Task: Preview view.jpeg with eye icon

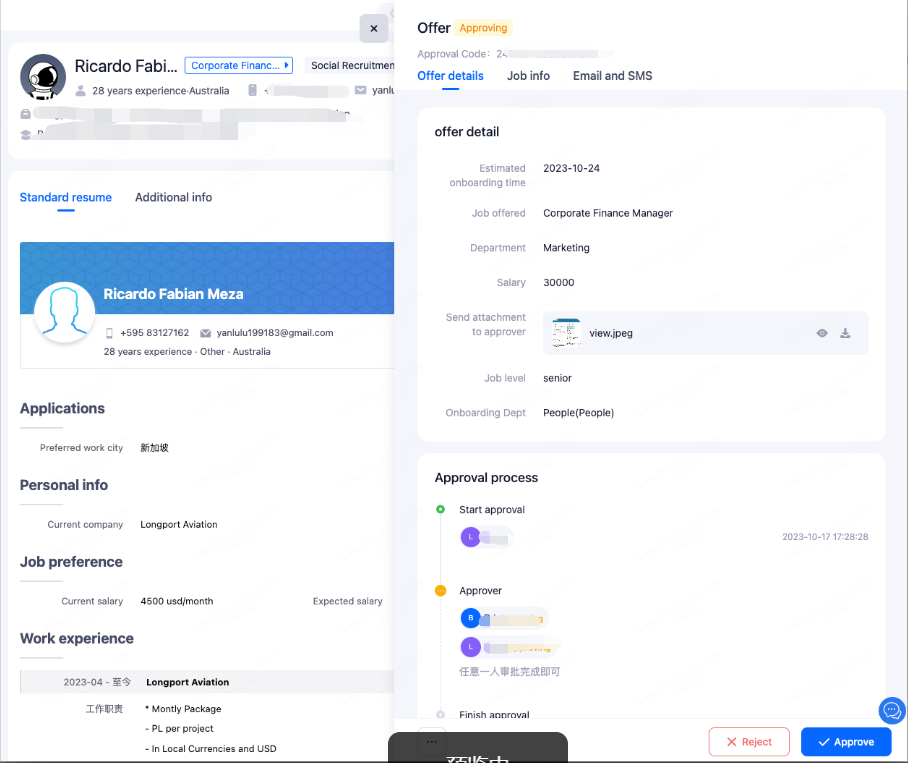Action: (x=822, y=333)
